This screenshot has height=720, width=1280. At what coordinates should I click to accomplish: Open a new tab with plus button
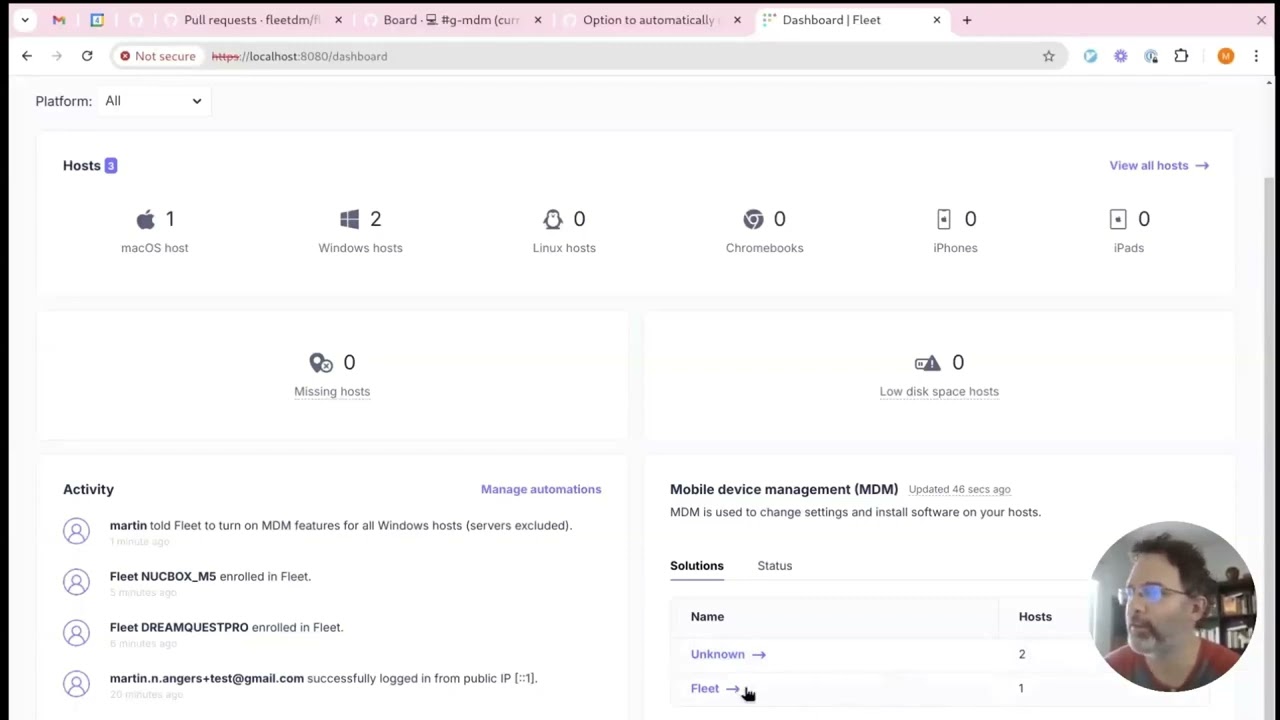tap(967, 20)
